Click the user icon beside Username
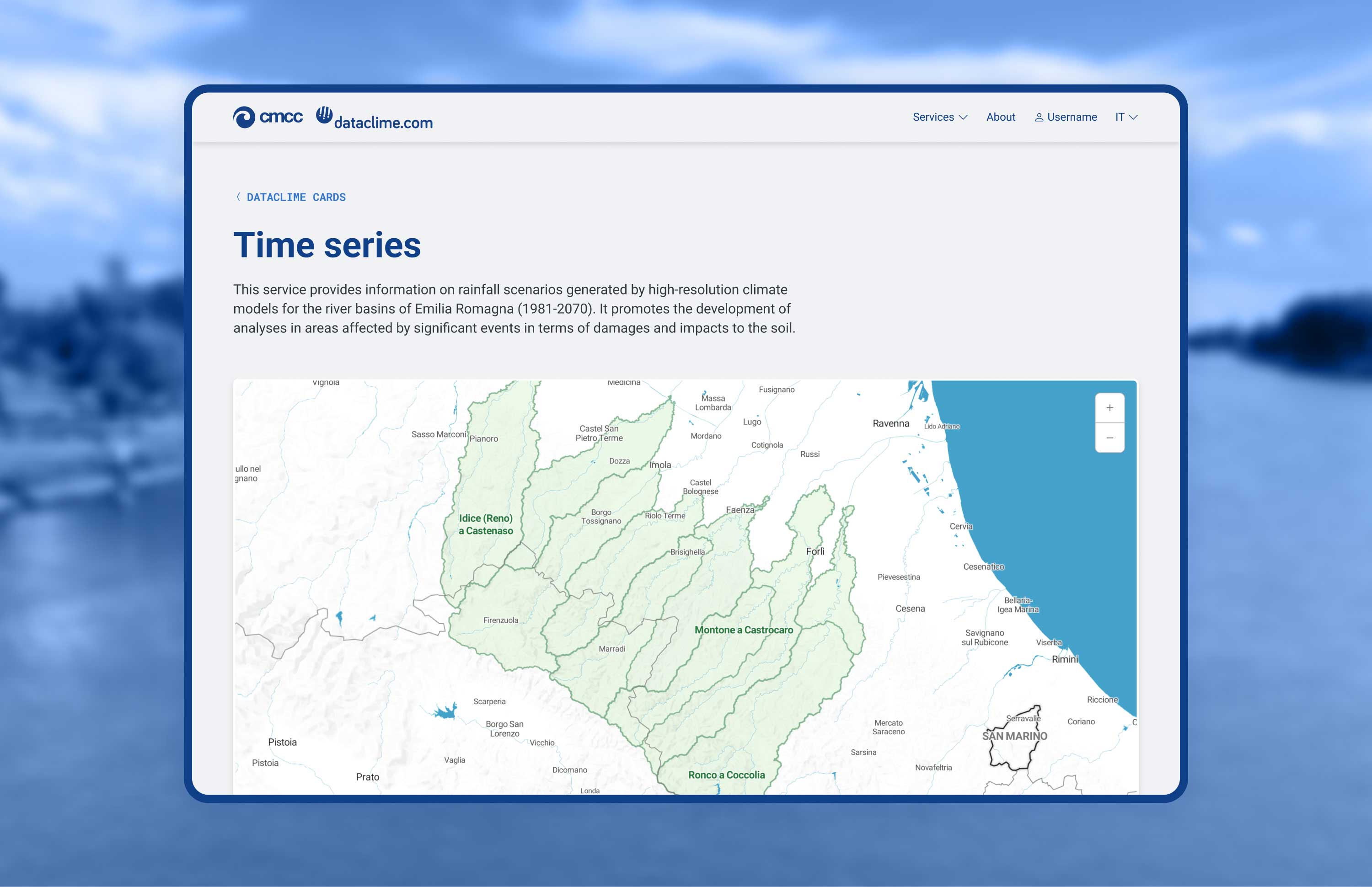 [x=1039, y=117]
